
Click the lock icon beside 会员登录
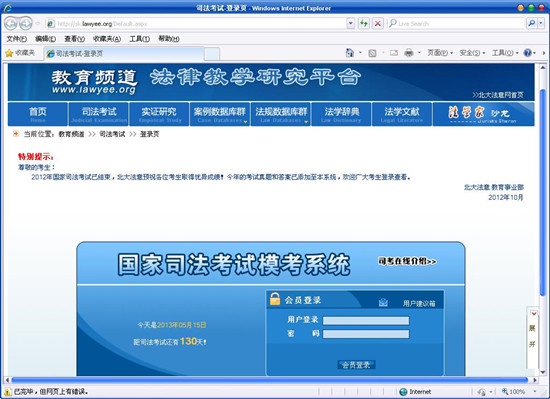pos(275,299)
